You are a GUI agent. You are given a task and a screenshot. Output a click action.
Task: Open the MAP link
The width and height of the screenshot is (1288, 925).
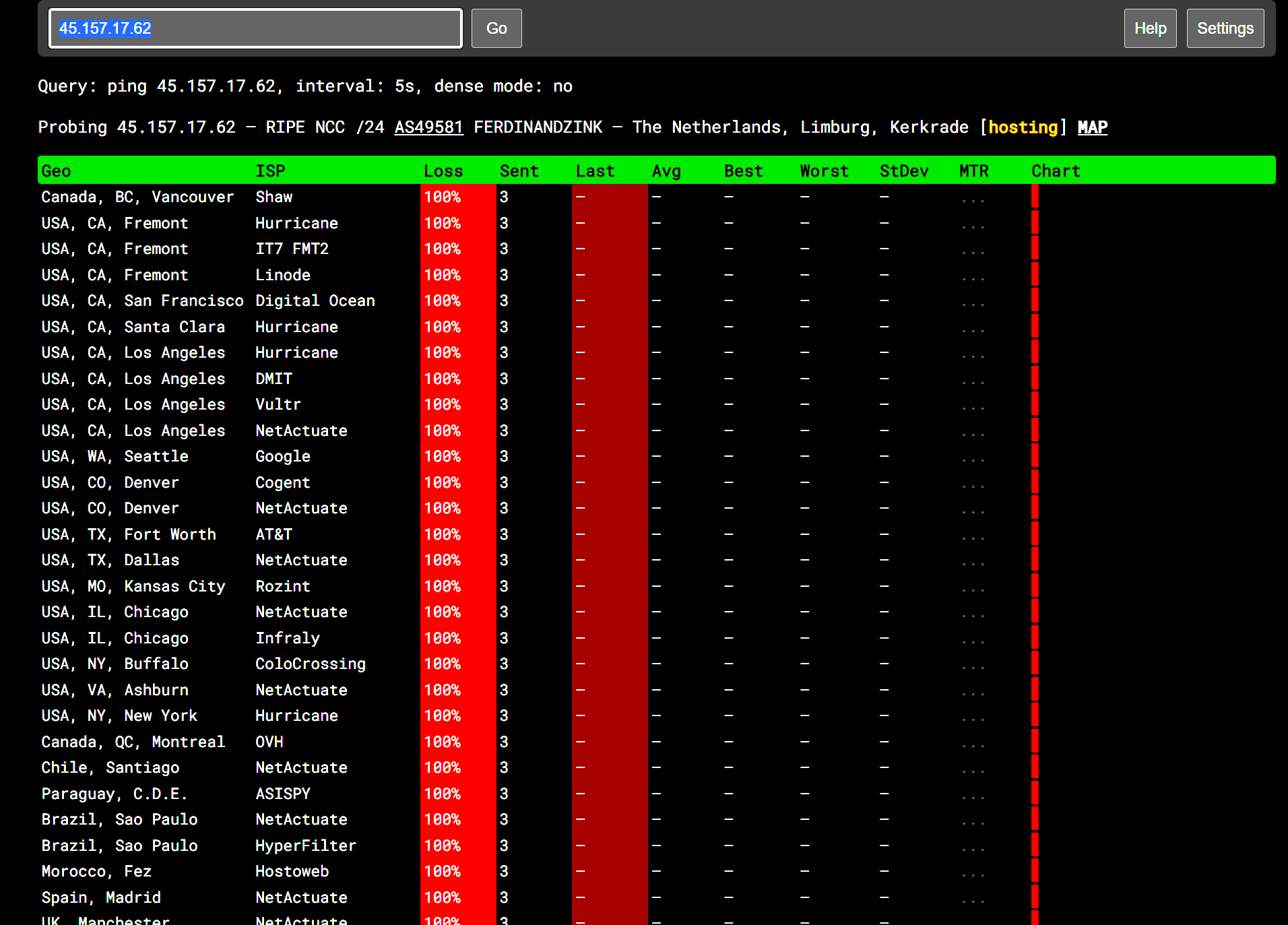pyautogui.click(x=1092, y=127)
